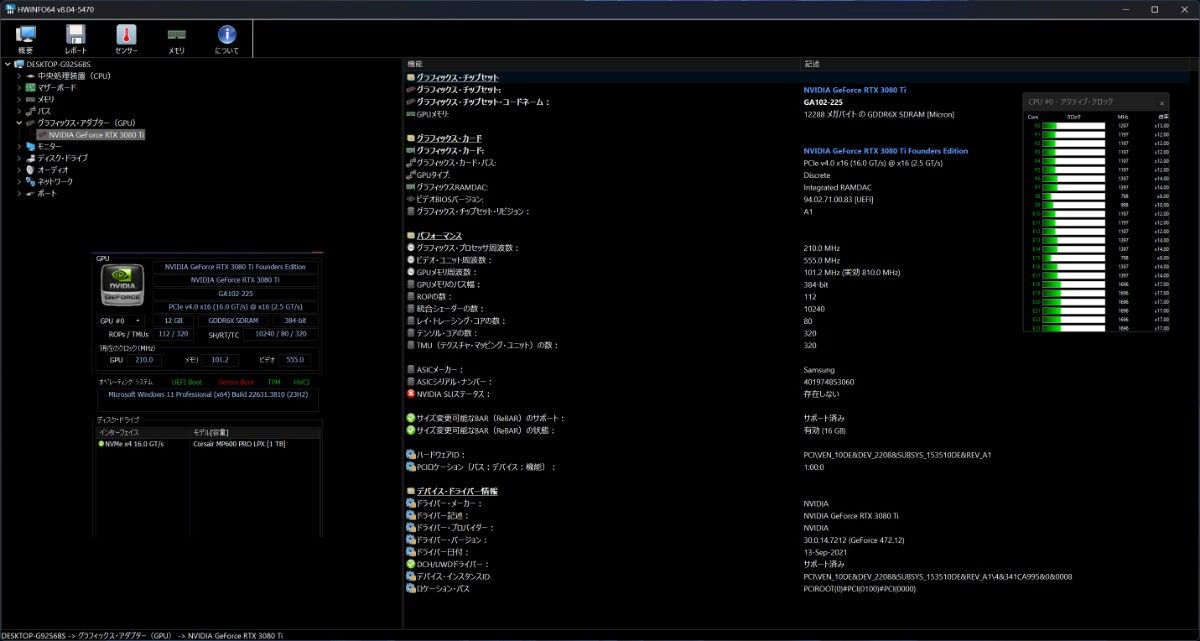Expand the モニター tree node
The height and width of the screenshot is (641, 1200).
click(x=19, y=146)
